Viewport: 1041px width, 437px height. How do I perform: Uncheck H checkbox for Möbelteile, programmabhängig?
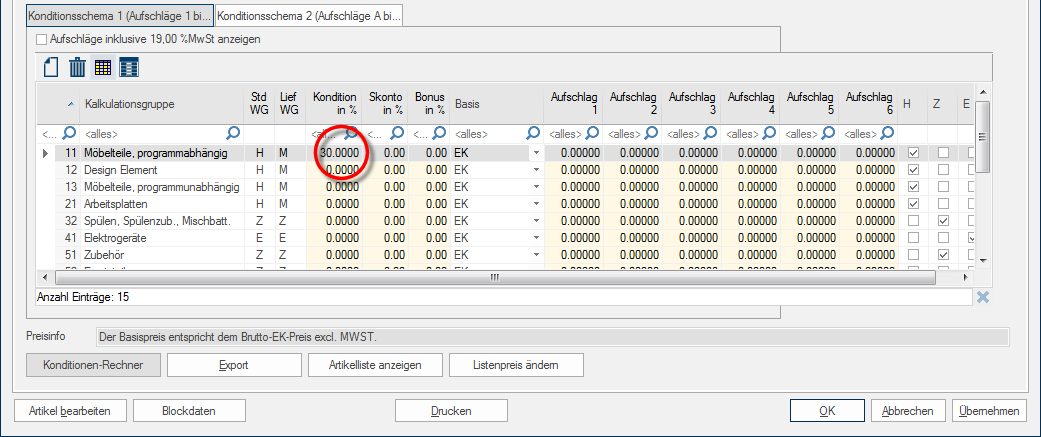912,153
